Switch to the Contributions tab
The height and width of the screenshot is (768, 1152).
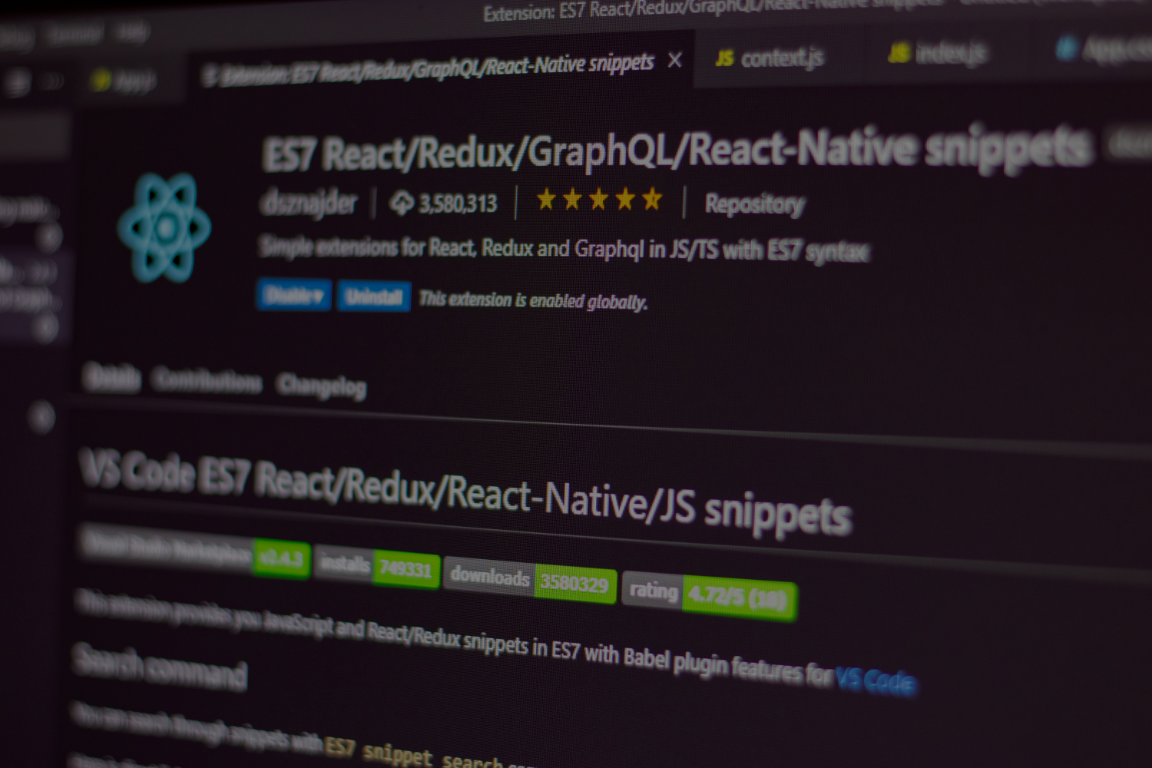pyautogui.click(x=208, y=382)
